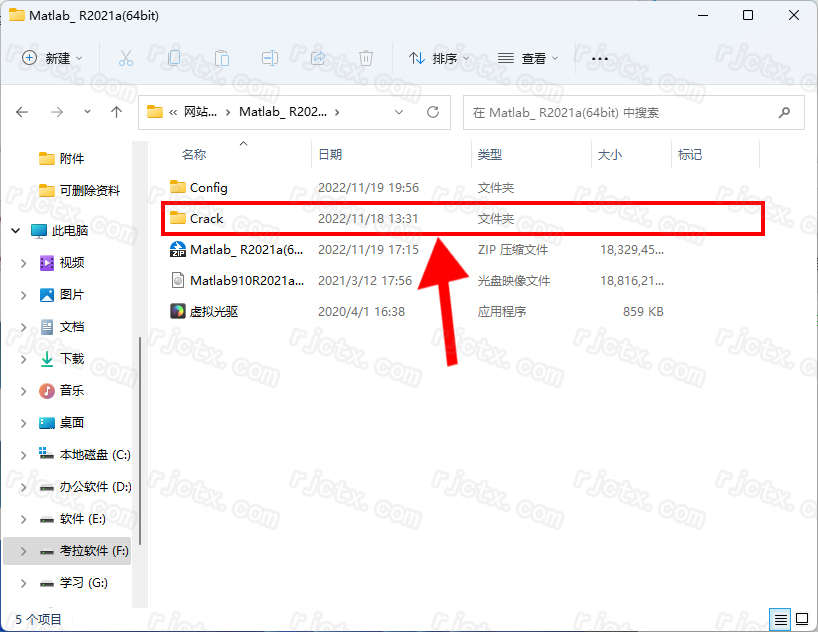Expand the 本地磁盘 (C:) drive node
This screenshot has width=818, height=632.
point(24,455)
